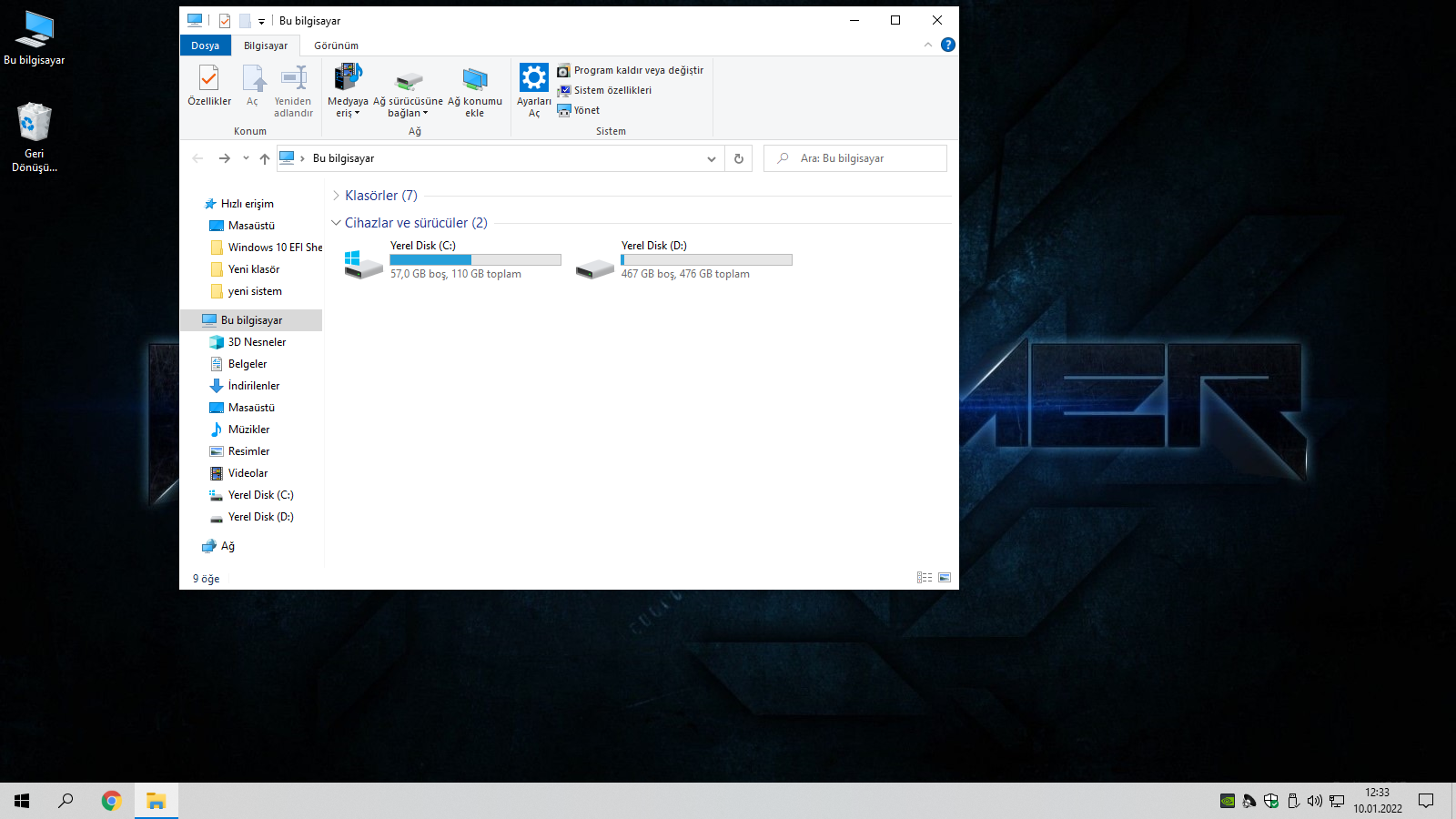Click the Yönet ribbon item
Image resolution: width=1456 pixels, height=819 pixels.
click(x=586, y=110)
